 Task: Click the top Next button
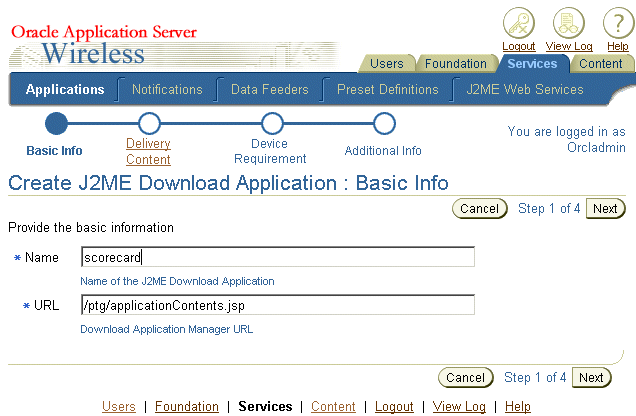coord(605,208)
